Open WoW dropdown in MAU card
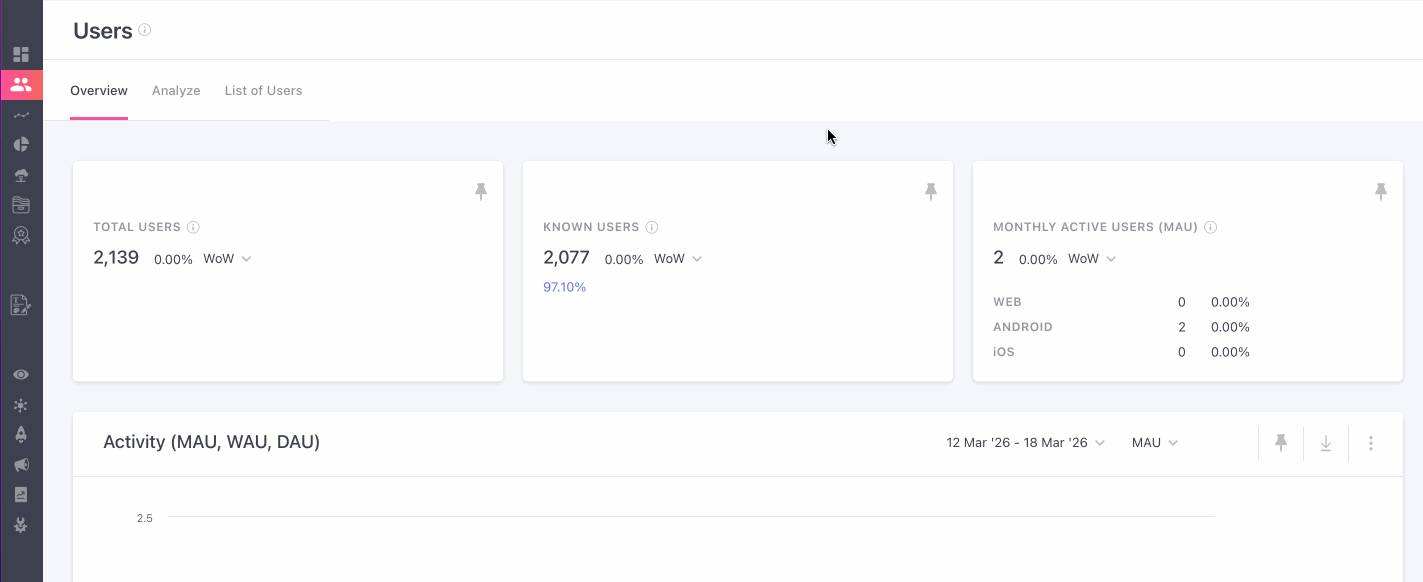The width and height of the screenshot is (1423, 582). pos(1092,259)
